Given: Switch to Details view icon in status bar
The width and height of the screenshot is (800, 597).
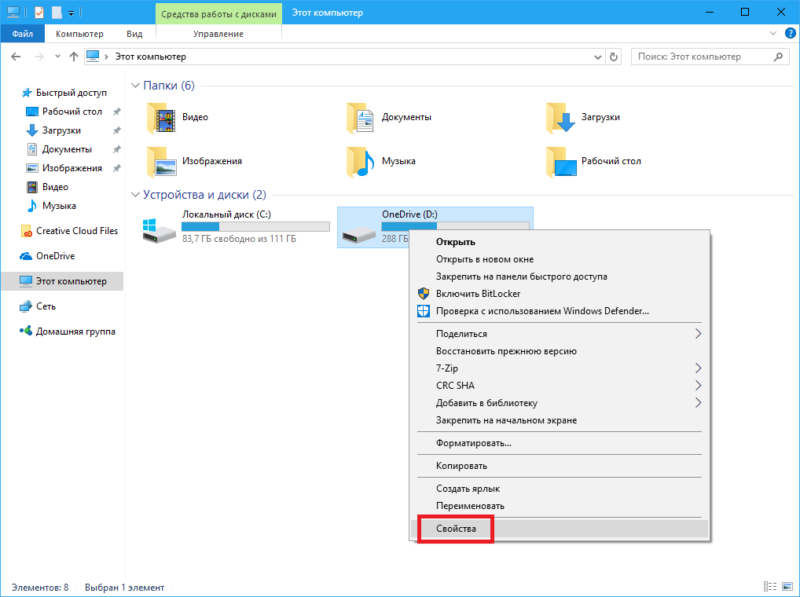Looking at the screenshot, I should click(x=770, y=587).
